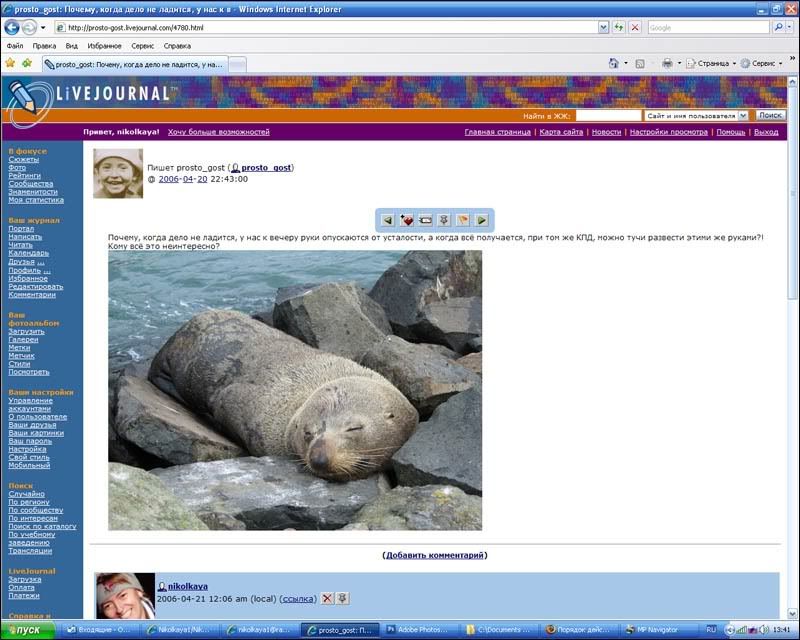Open the Страница toolbar menu

pos(711,63)
